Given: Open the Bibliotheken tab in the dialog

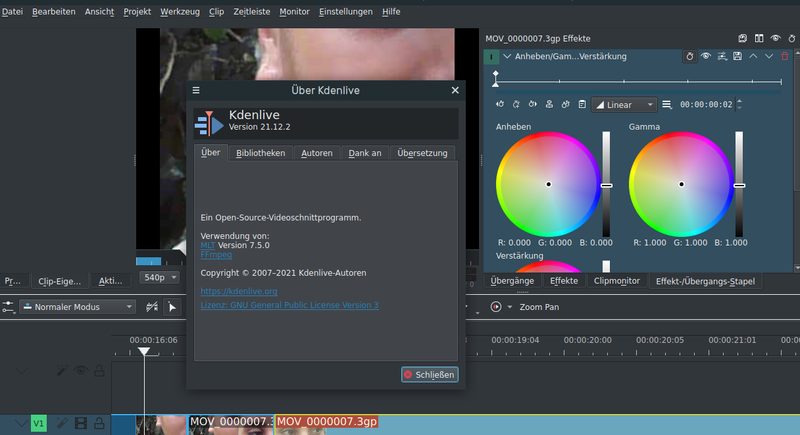Looking at the screenshot, I should tap(260, 153).
